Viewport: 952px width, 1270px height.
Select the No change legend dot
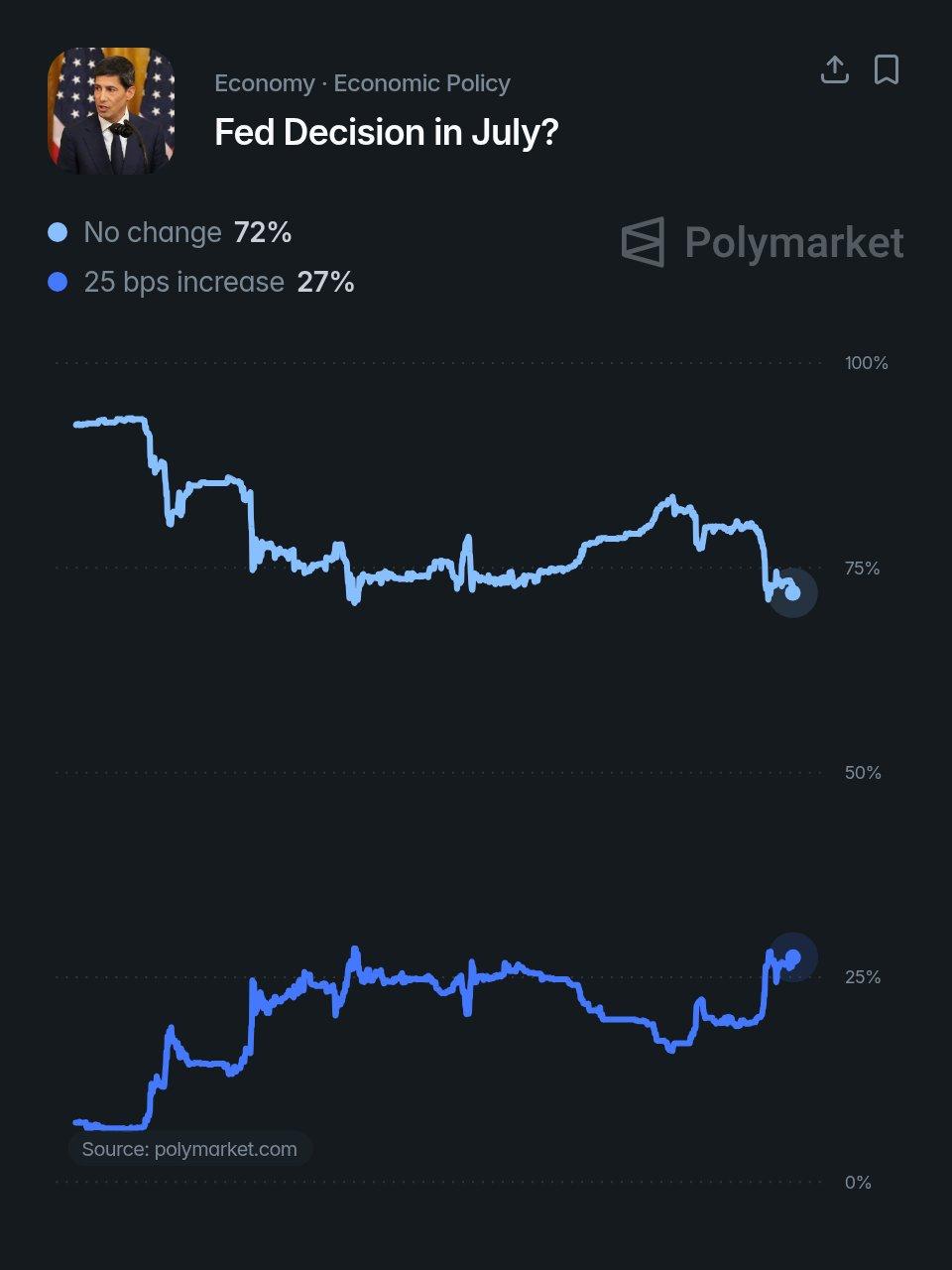point(58,232)
